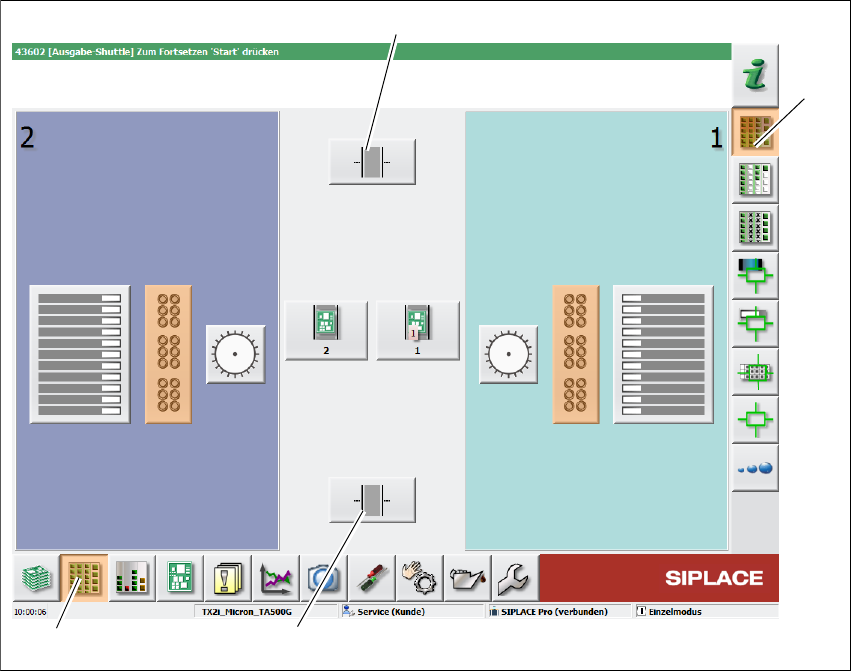
Task: Click the upper conveyor shuttle button
Action: [x=372, y=162]
